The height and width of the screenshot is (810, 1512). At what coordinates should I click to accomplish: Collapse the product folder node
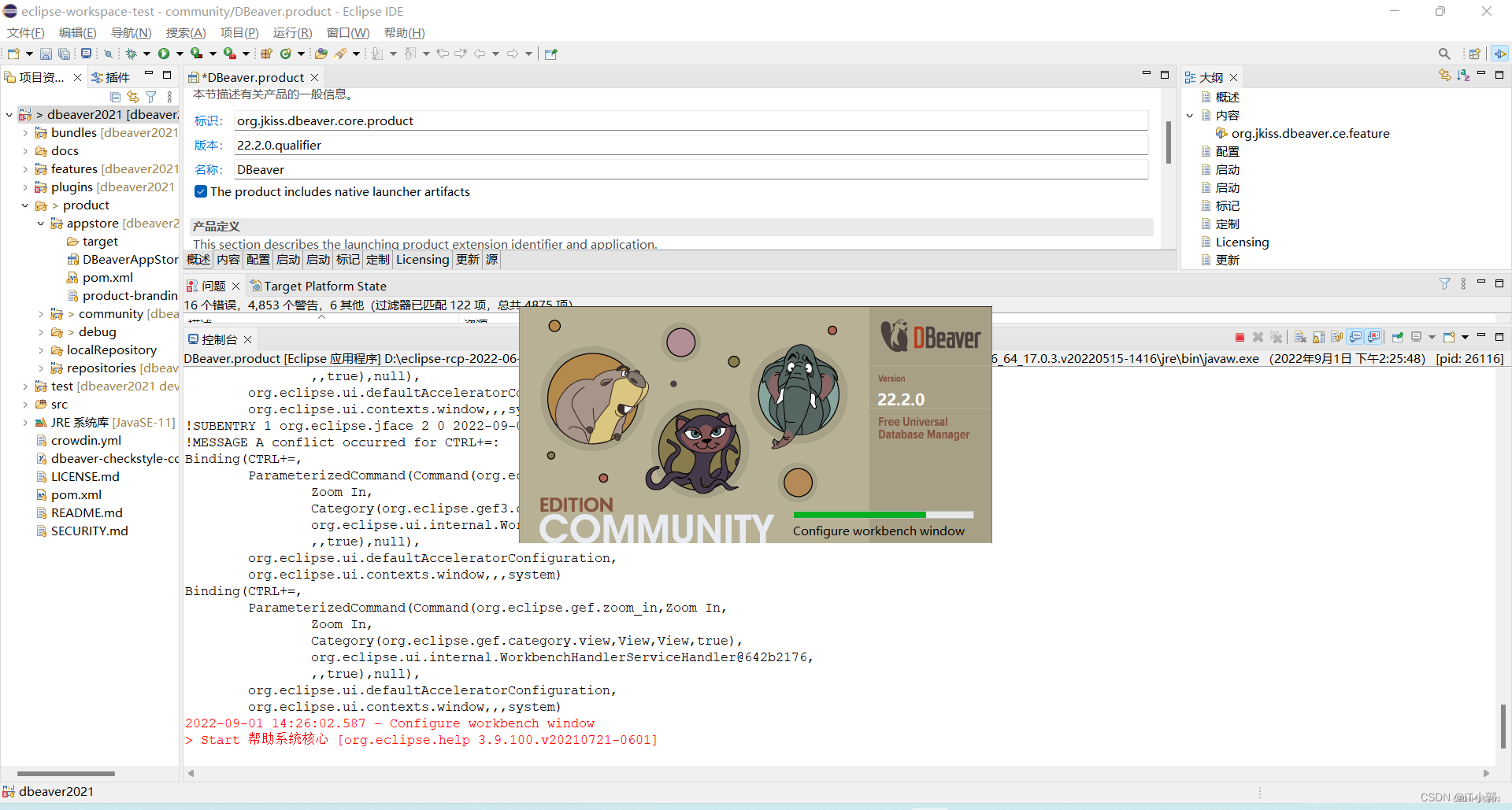click(x=25, y=205)
